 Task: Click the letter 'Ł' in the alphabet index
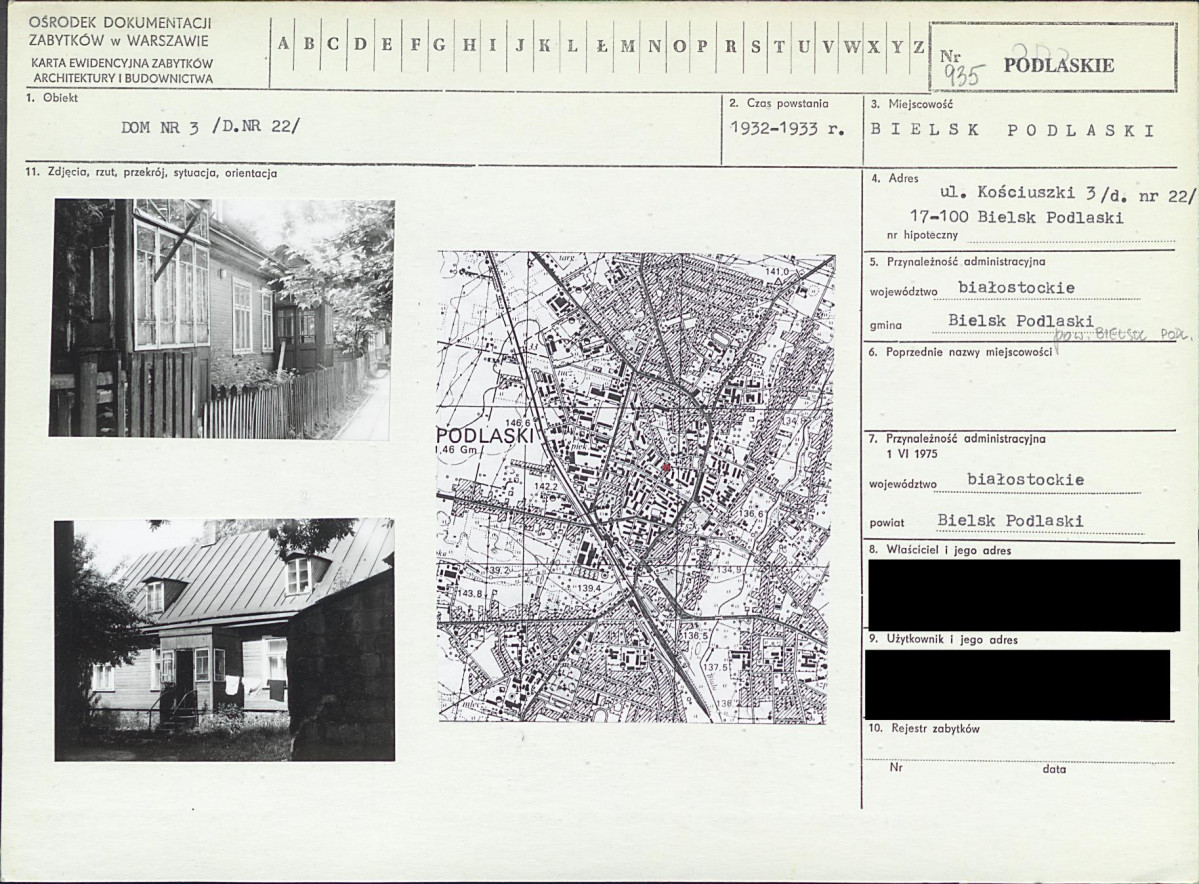point(602,45)
